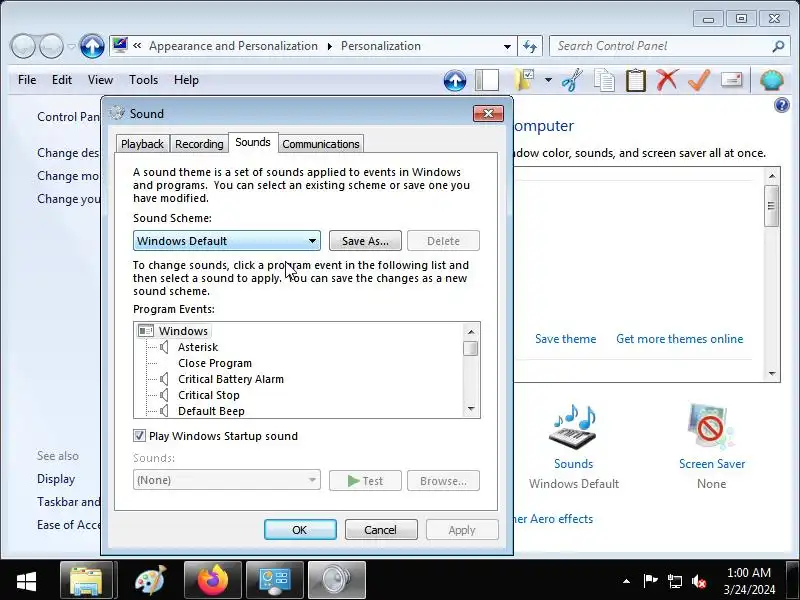The width and height of the screenshot is (800, 600).
Task: Open the Sound Scheme dropdown
Action: pos(227,241)
